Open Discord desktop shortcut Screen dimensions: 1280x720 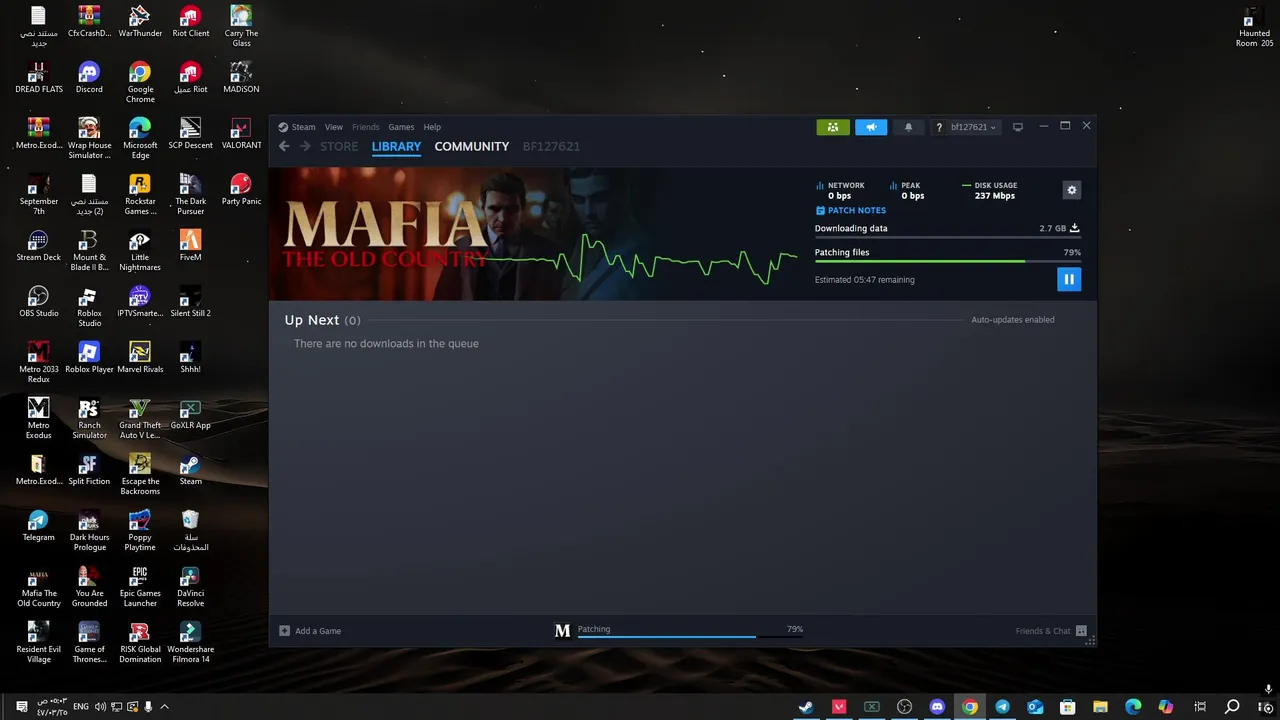tap(89, 78)
